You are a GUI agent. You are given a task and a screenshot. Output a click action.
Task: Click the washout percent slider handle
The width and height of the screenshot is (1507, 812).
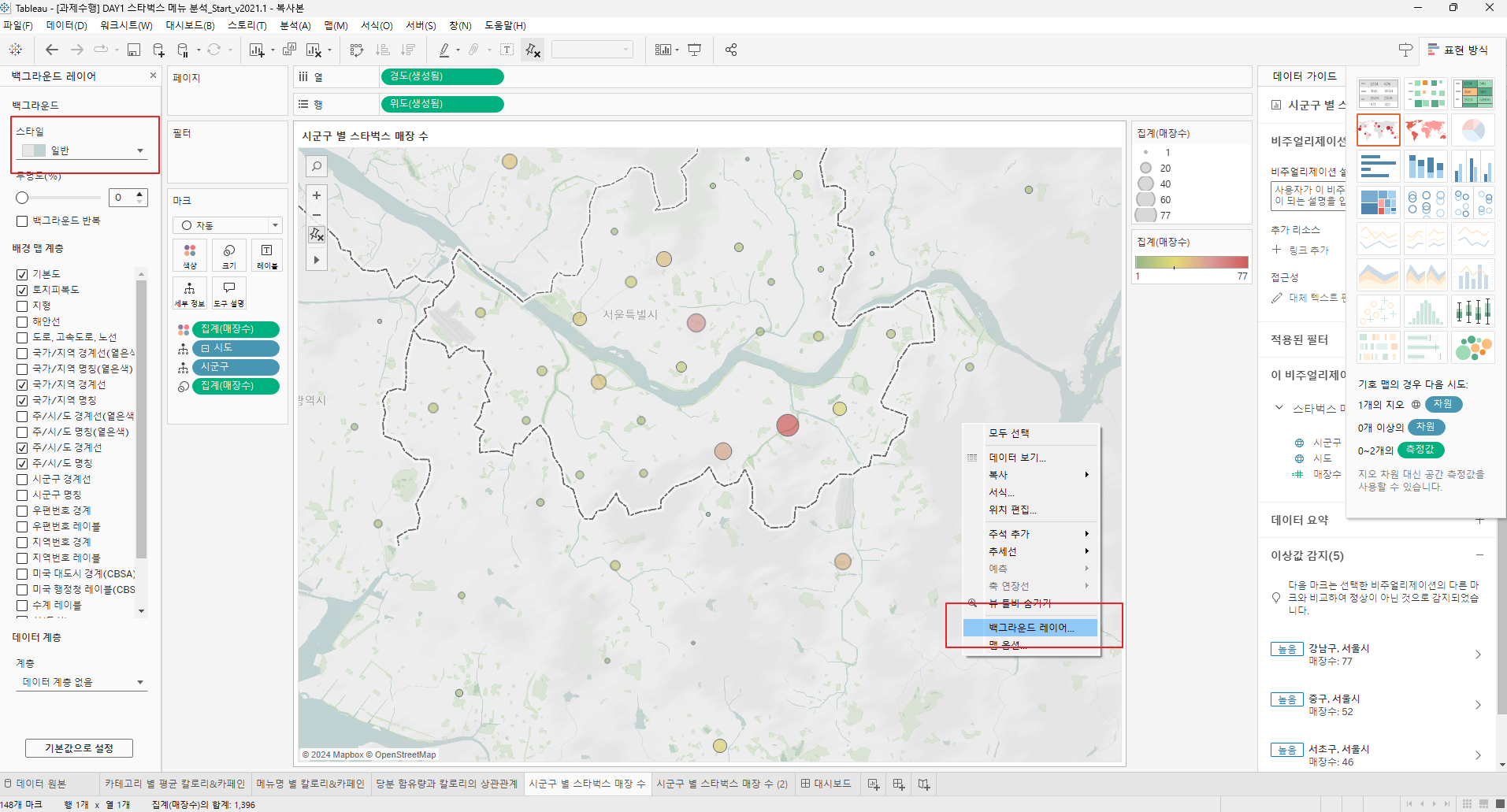pyautogui.click(x=22, y=198)
